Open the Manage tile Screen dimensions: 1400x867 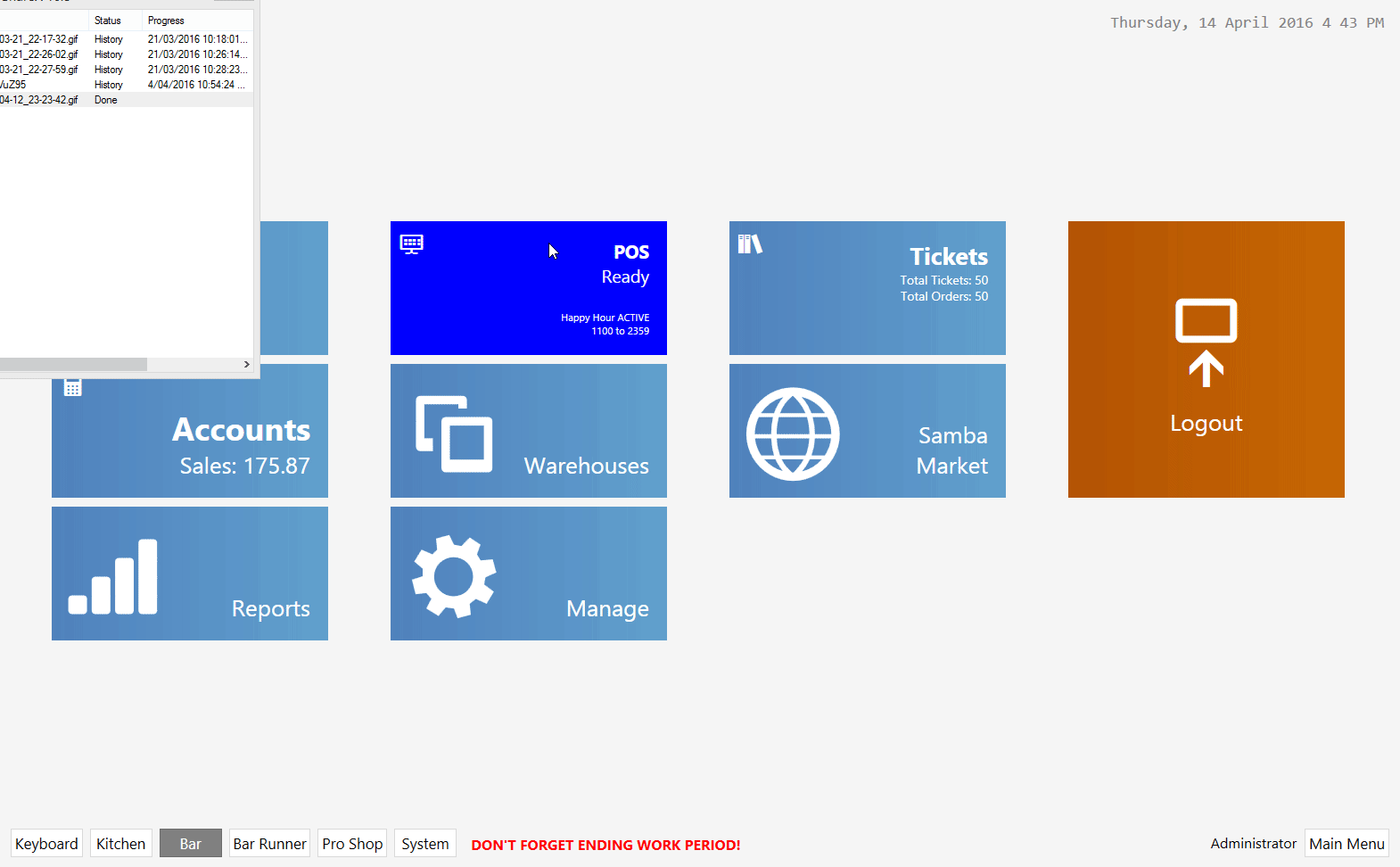(529, 574)
